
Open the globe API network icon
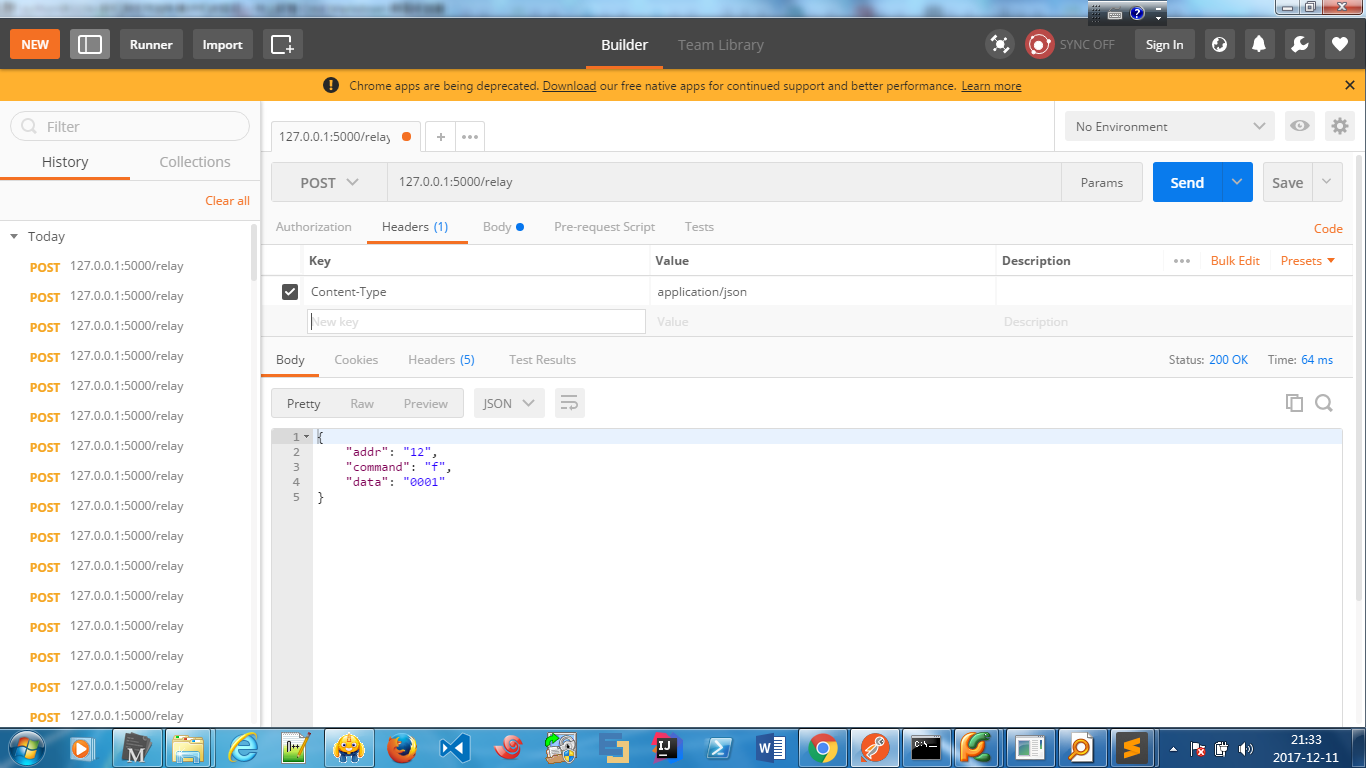pyautogui.click(x=1219, y=44)
